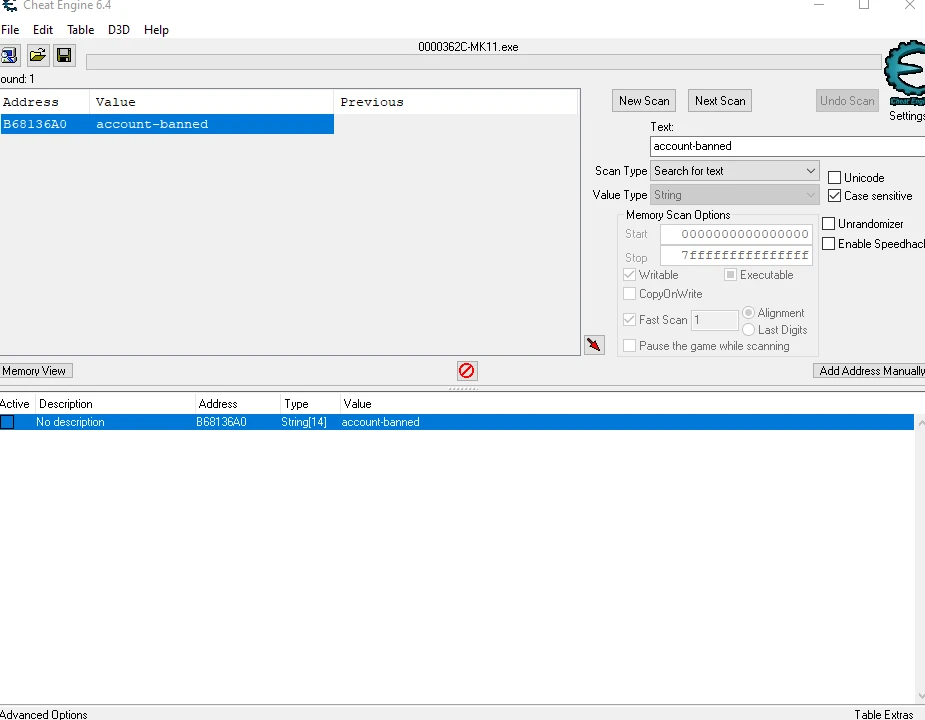The width and height of the screenshot is (925, 720).
Task: Click the panel splitter grip handle
Action: [464, 389]
